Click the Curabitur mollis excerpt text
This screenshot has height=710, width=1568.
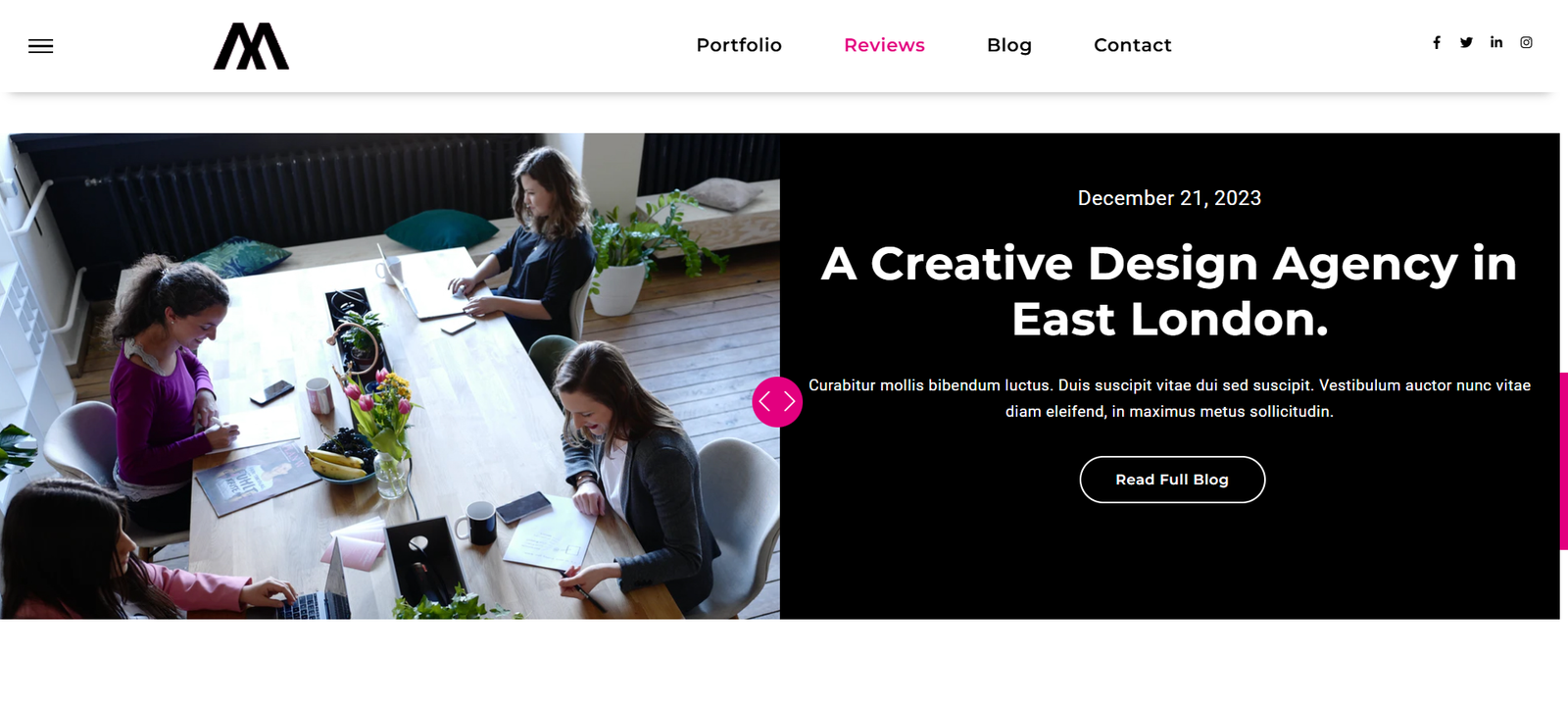tap(1169, 398)
